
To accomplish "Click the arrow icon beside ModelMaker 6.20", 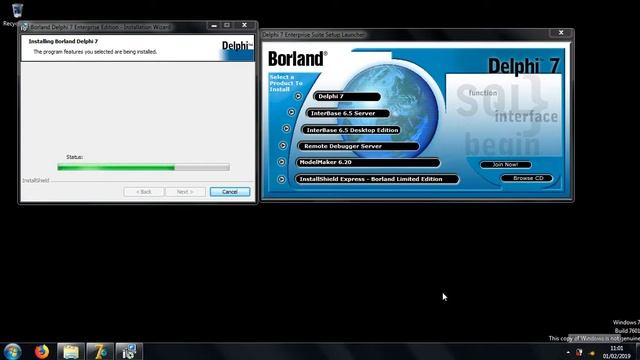I will [281, 162].
